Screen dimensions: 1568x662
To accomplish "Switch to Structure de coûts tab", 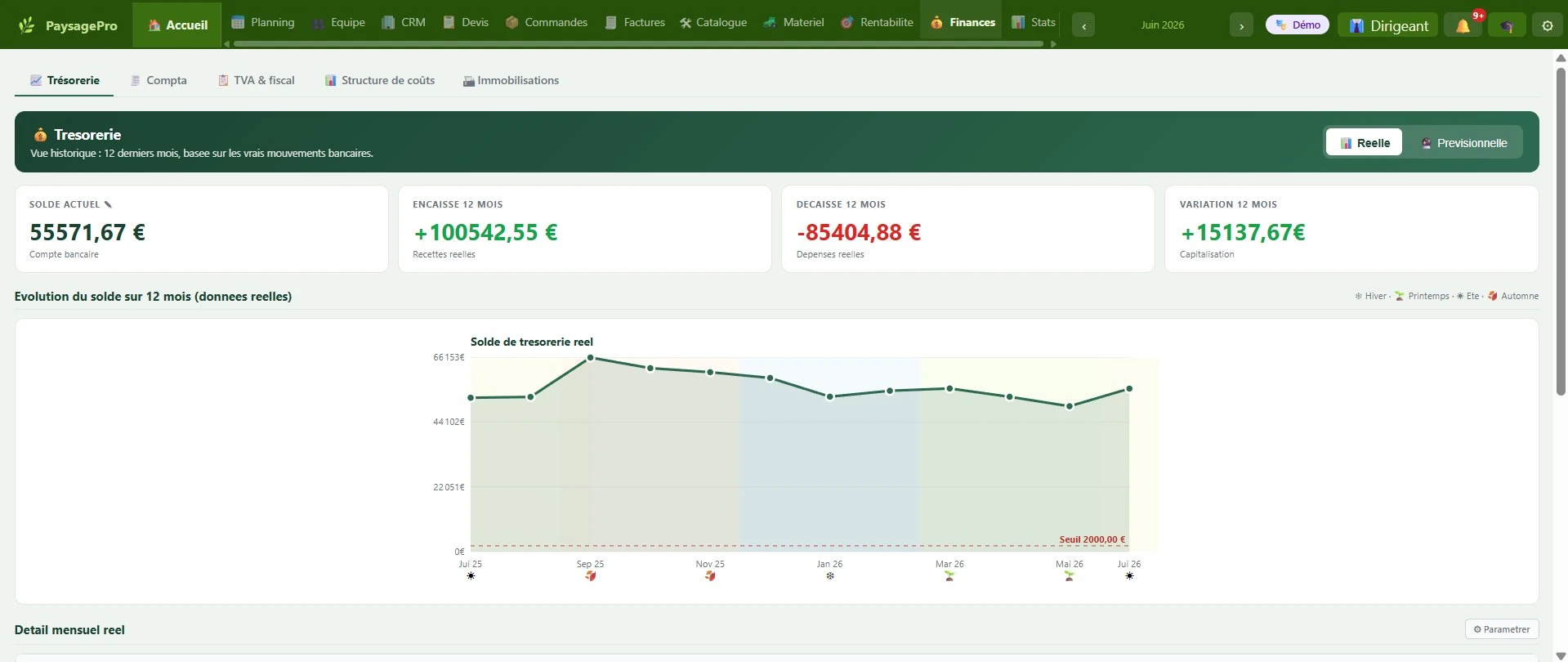I will (x=379, y=80).
